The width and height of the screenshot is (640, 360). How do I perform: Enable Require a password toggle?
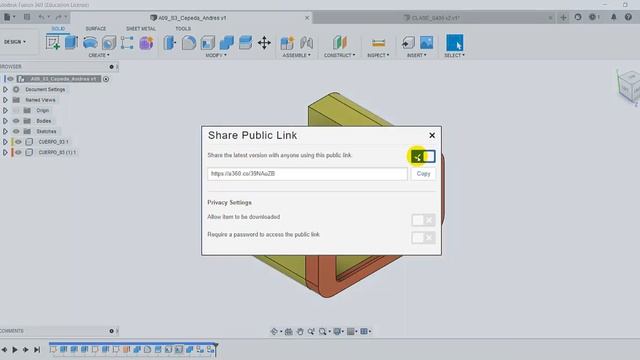point(423,238)
